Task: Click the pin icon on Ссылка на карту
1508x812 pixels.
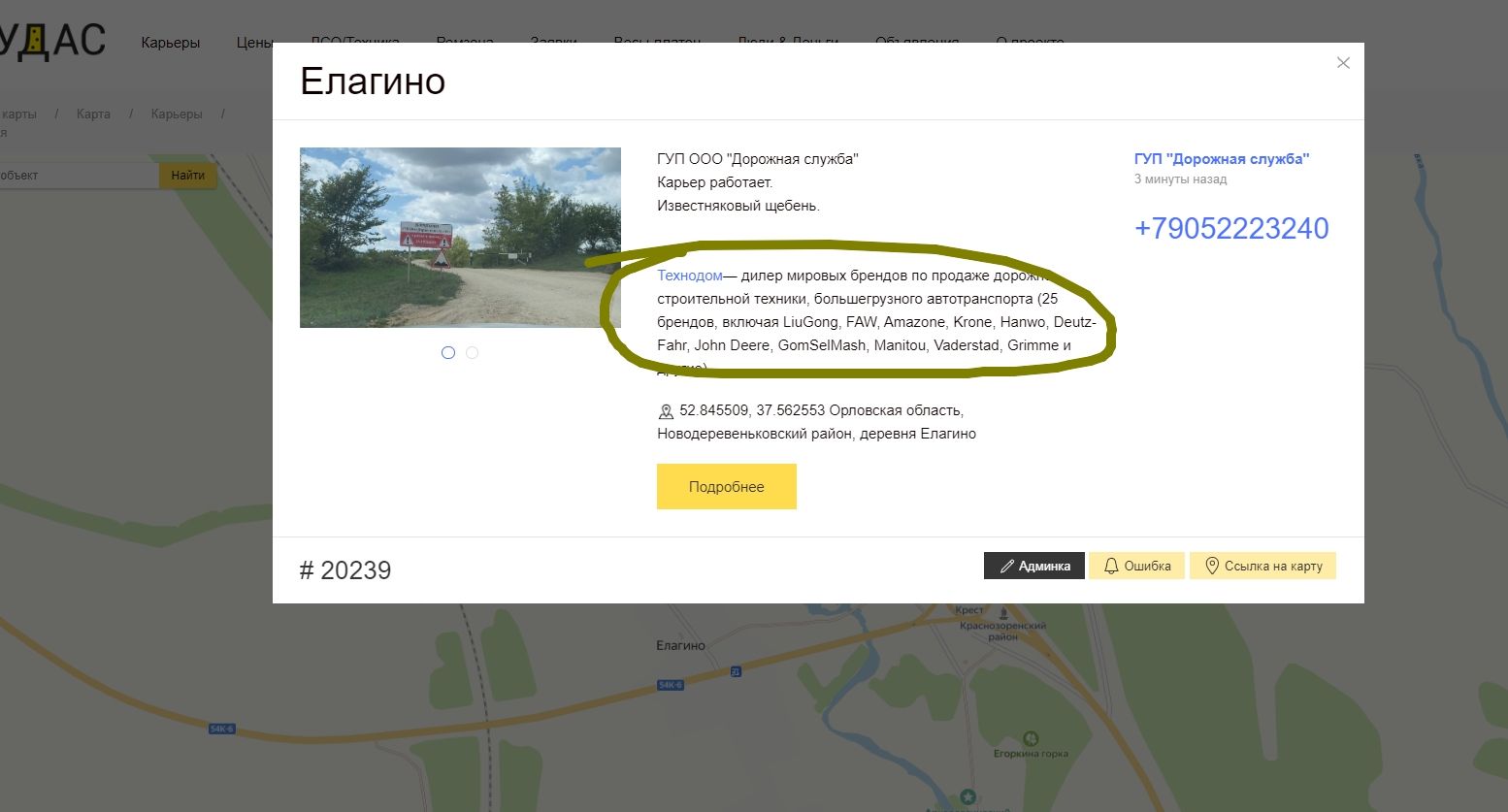Action: coord(1212,566)
